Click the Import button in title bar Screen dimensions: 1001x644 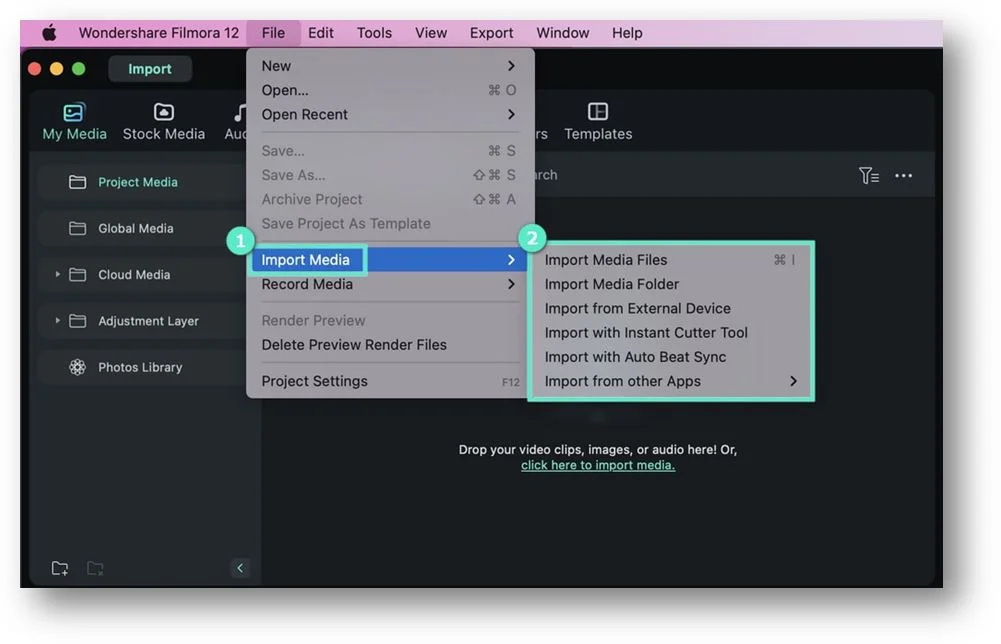tap(149, 69)
